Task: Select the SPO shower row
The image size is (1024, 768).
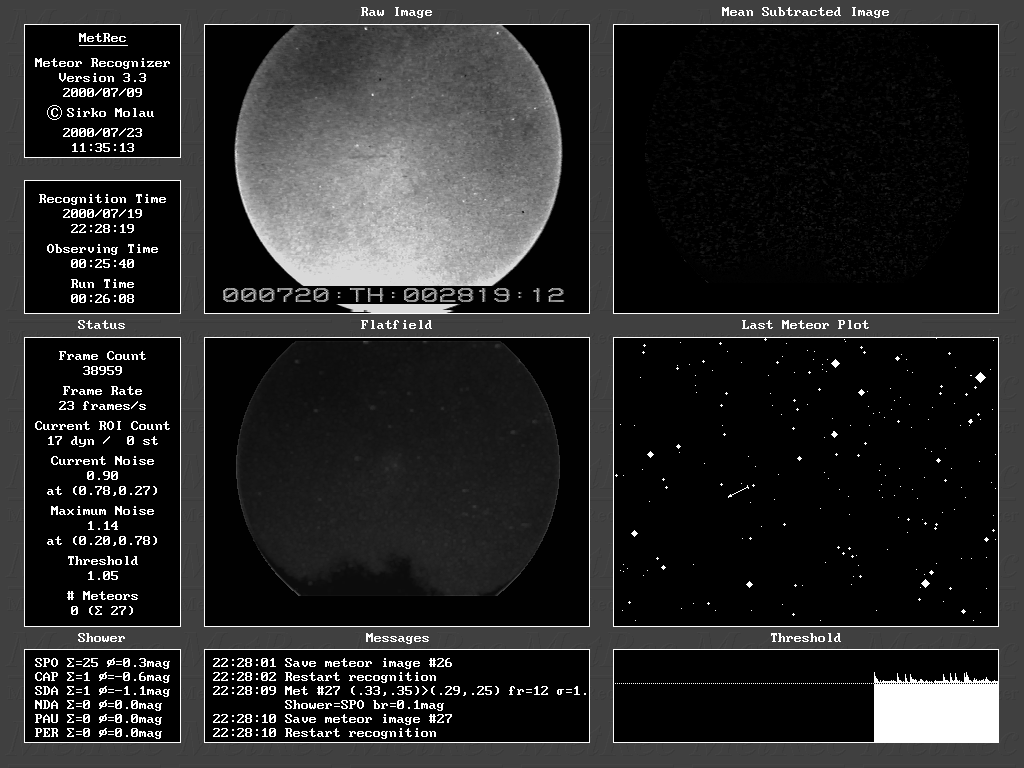Action: (102, 663)
